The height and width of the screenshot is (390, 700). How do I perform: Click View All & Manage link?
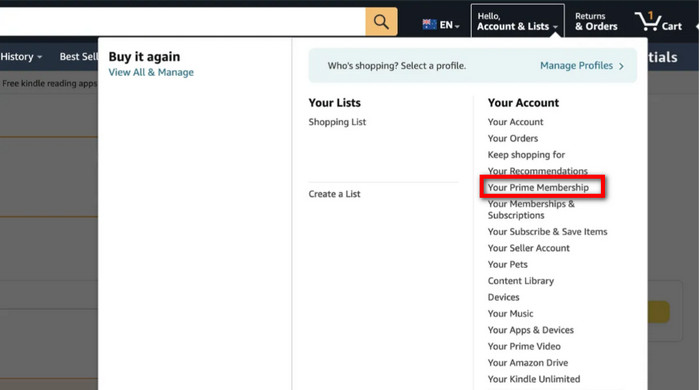151,72
